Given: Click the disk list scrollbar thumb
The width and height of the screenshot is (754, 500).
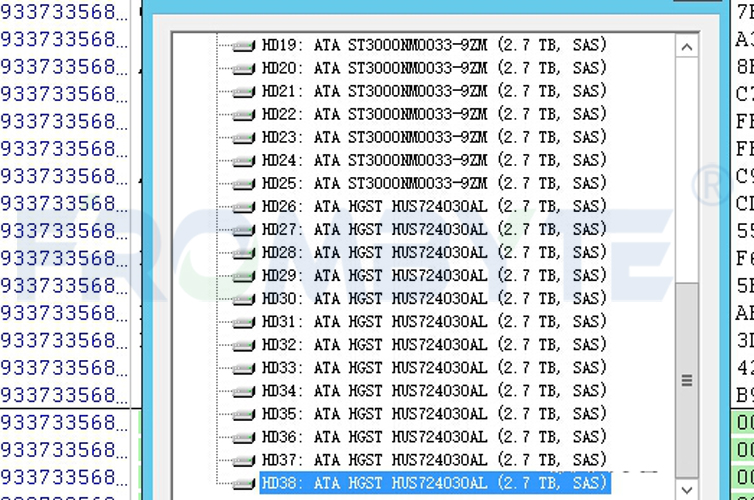Looking at the screenshot, I should point(687,380).
